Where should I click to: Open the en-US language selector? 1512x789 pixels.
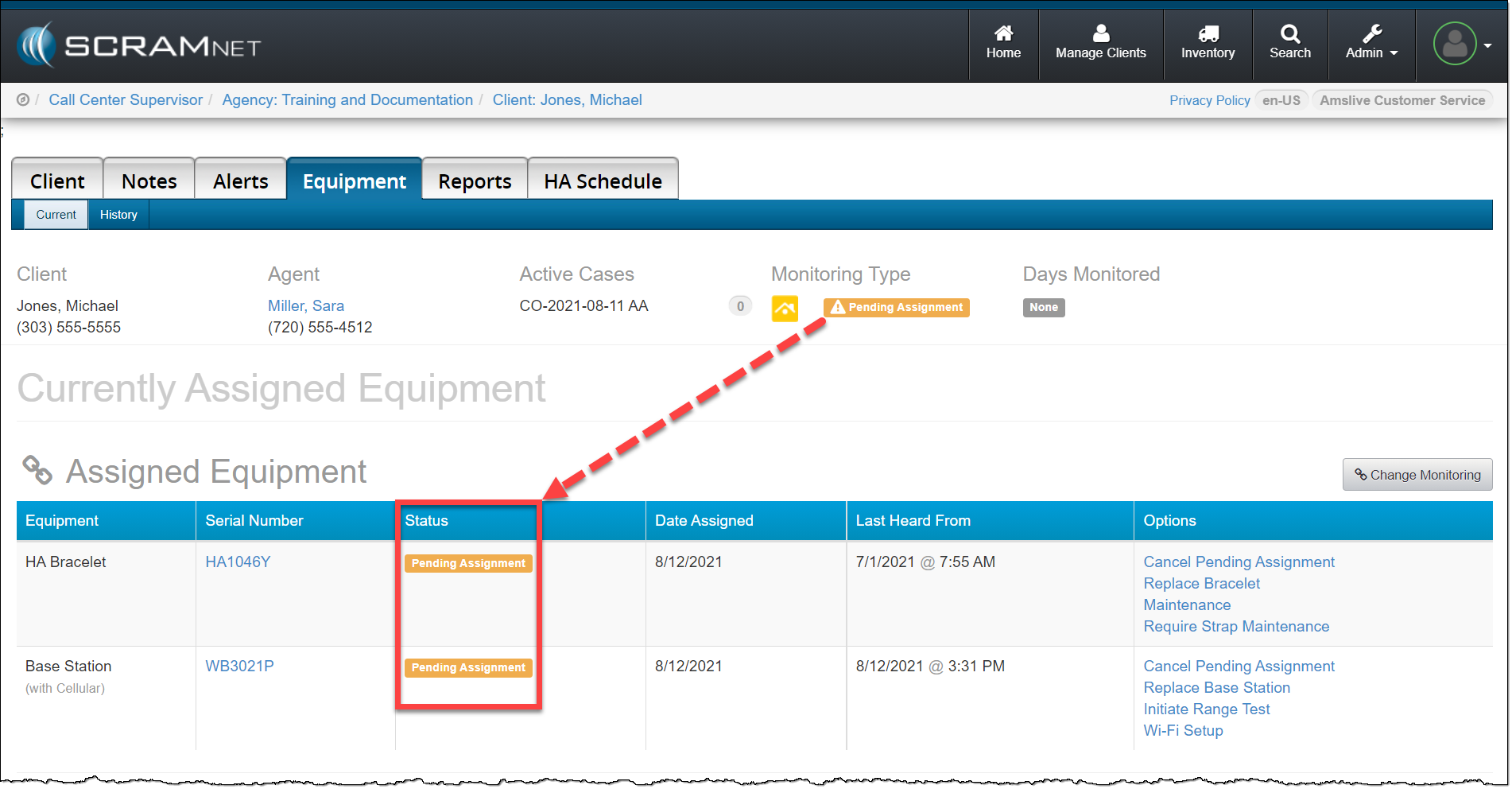[x=1281, y=100]
